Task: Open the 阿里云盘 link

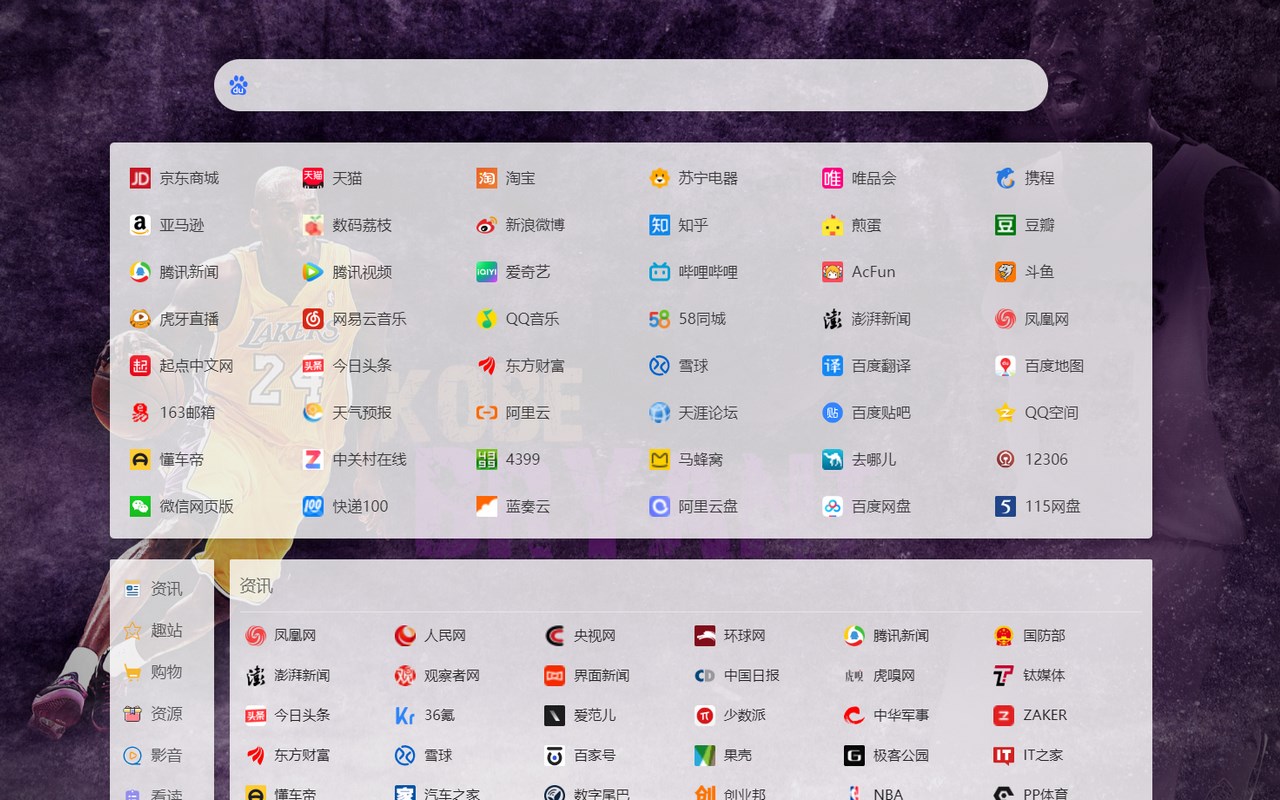Action: [x=693, y=506]
